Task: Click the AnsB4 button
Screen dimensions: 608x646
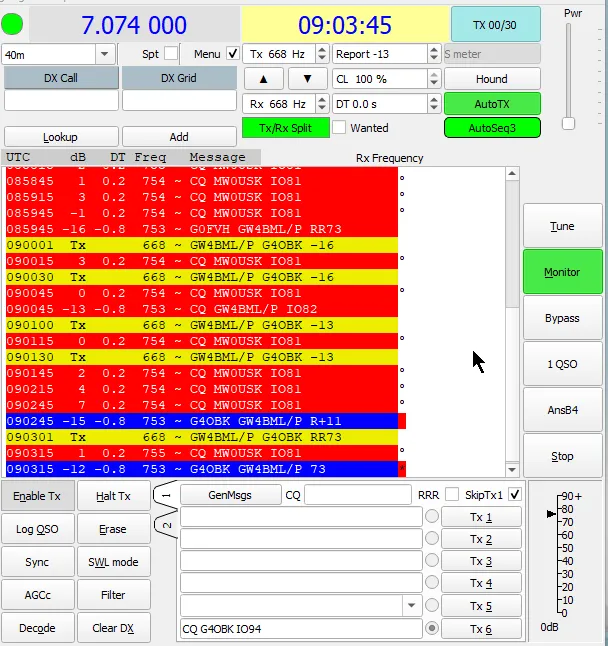Action: [562, 410]
